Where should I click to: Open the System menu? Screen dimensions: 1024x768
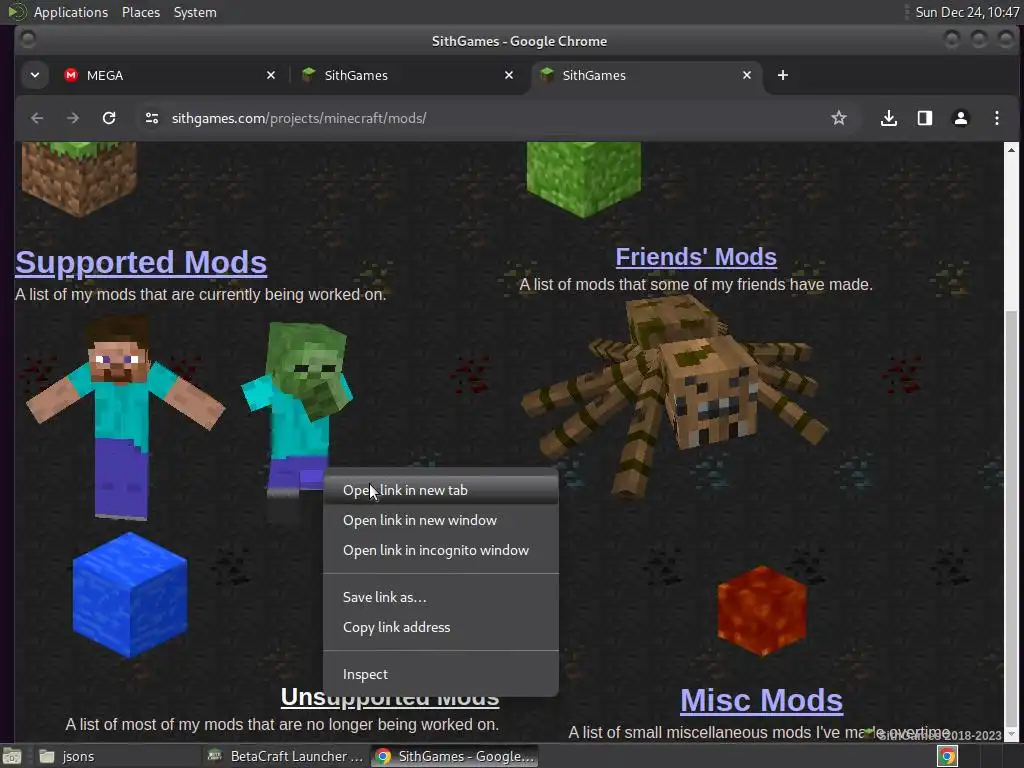tap(195, 12)
